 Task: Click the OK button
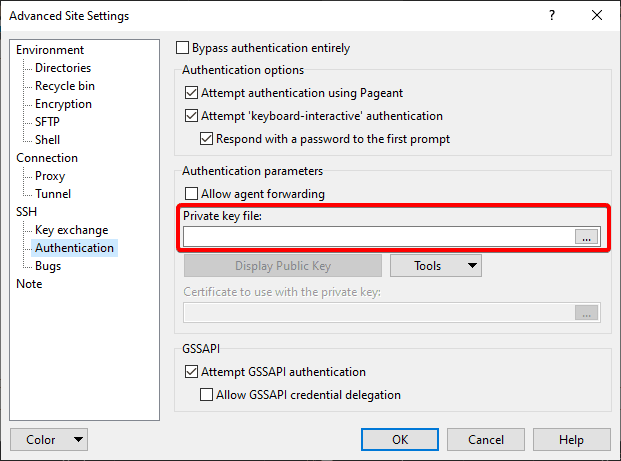click(x=400, y=440)
